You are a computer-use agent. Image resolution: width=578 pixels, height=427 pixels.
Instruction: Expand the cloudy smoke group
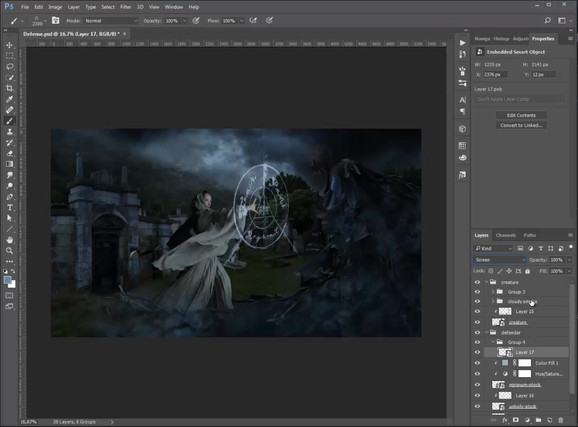click(x=493, y=302)
